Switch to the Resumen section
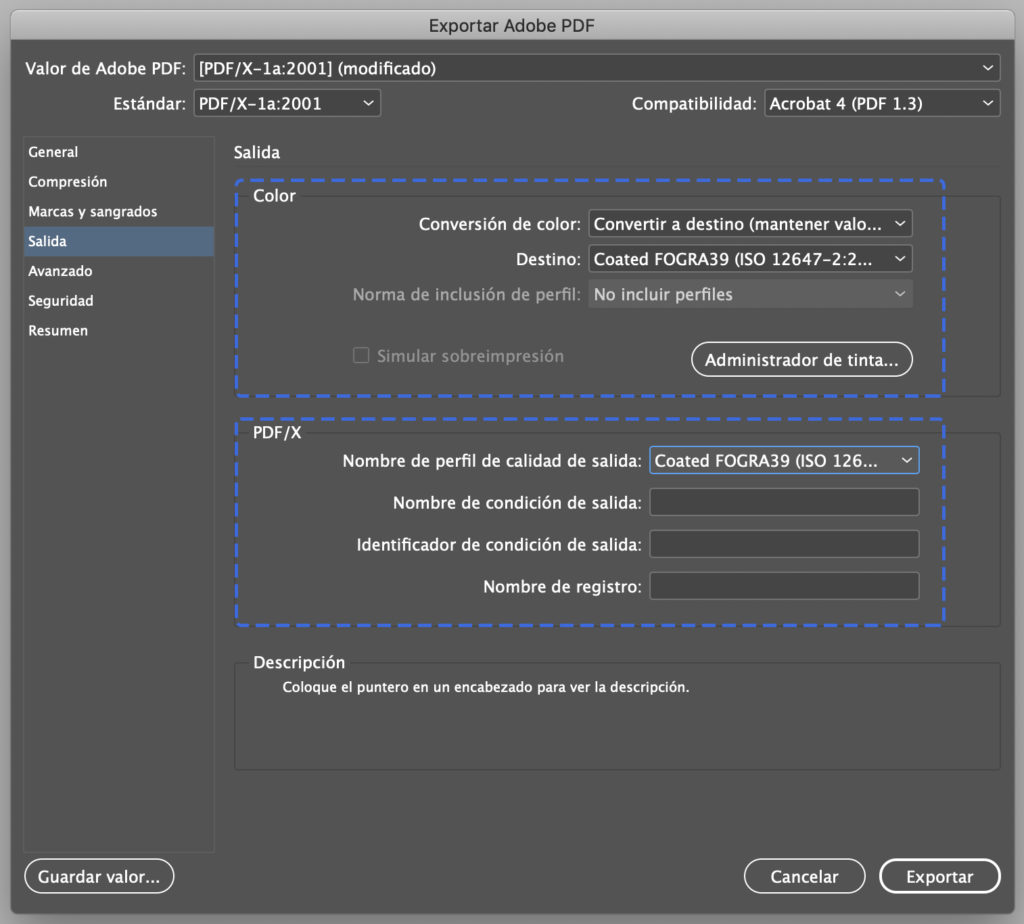This screenshot has width=1024, height=924. pyautogui.click(x=119, y=330)
